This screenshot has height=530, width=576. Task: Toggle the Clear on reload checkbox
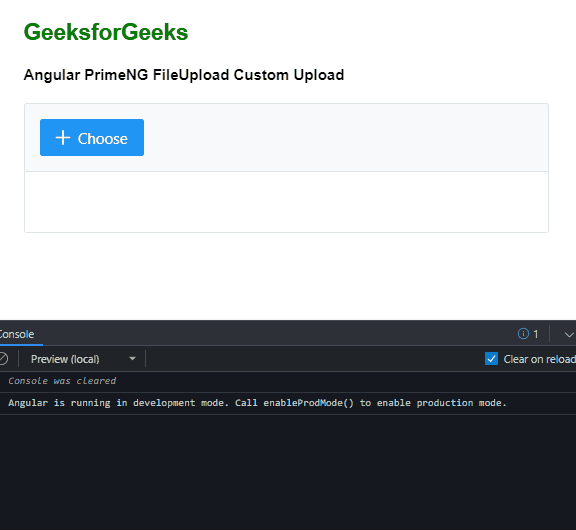click(491, 359)
